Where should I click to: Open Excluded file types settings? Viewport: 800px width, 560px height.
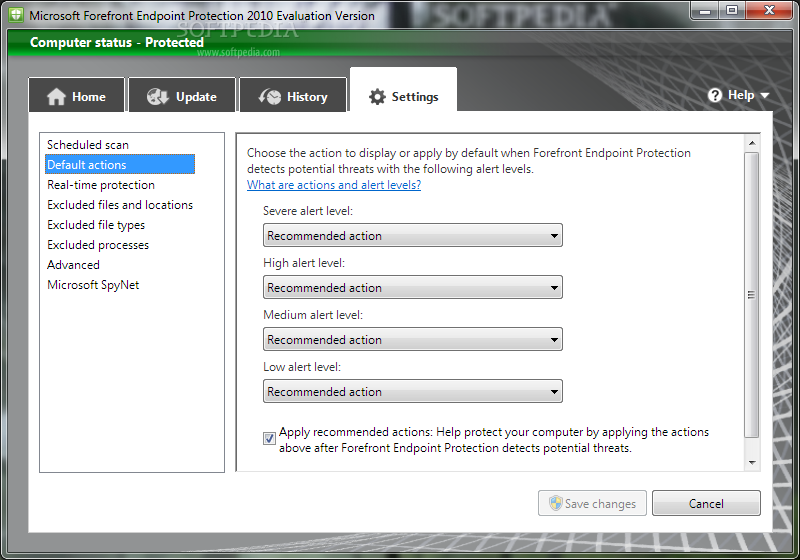96,225
